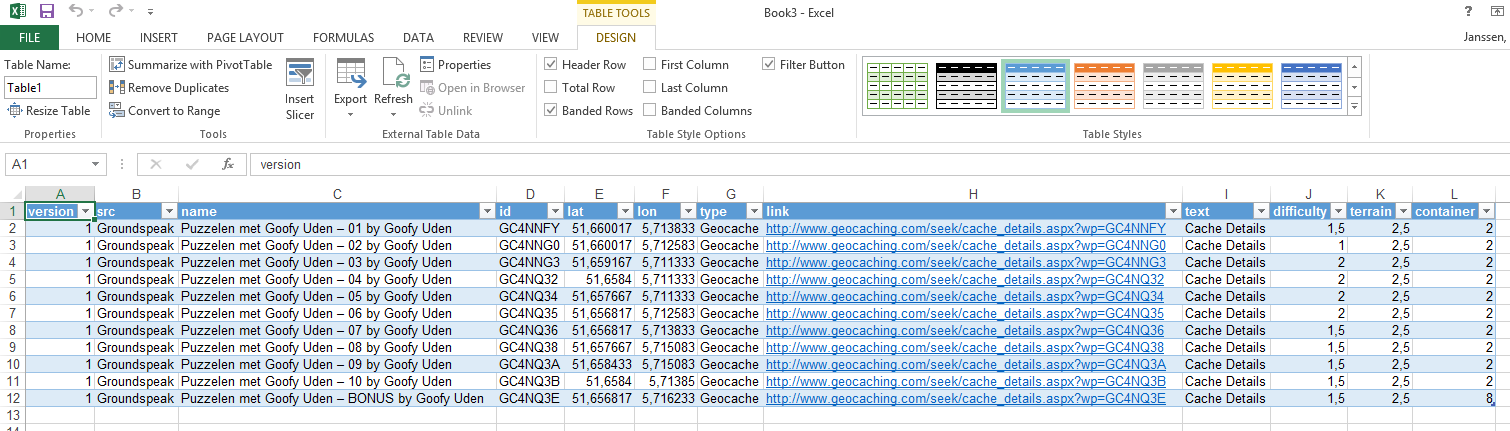Click Convert to Range
This screenshot has height=431, width=1510.
point(164,110)
